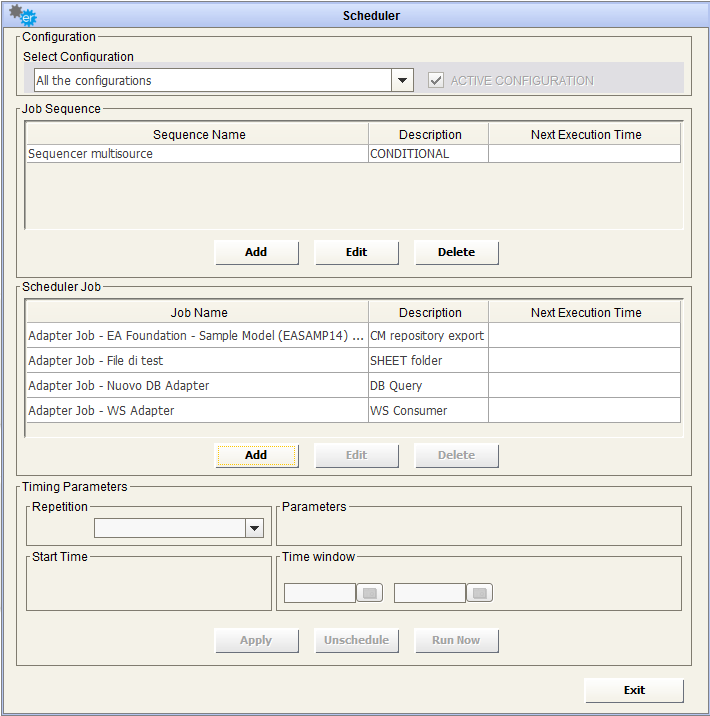The width and height of the screenshot is (710, 716).
Task: Click Add button under Scheduler Job
Action: [256, 455]
